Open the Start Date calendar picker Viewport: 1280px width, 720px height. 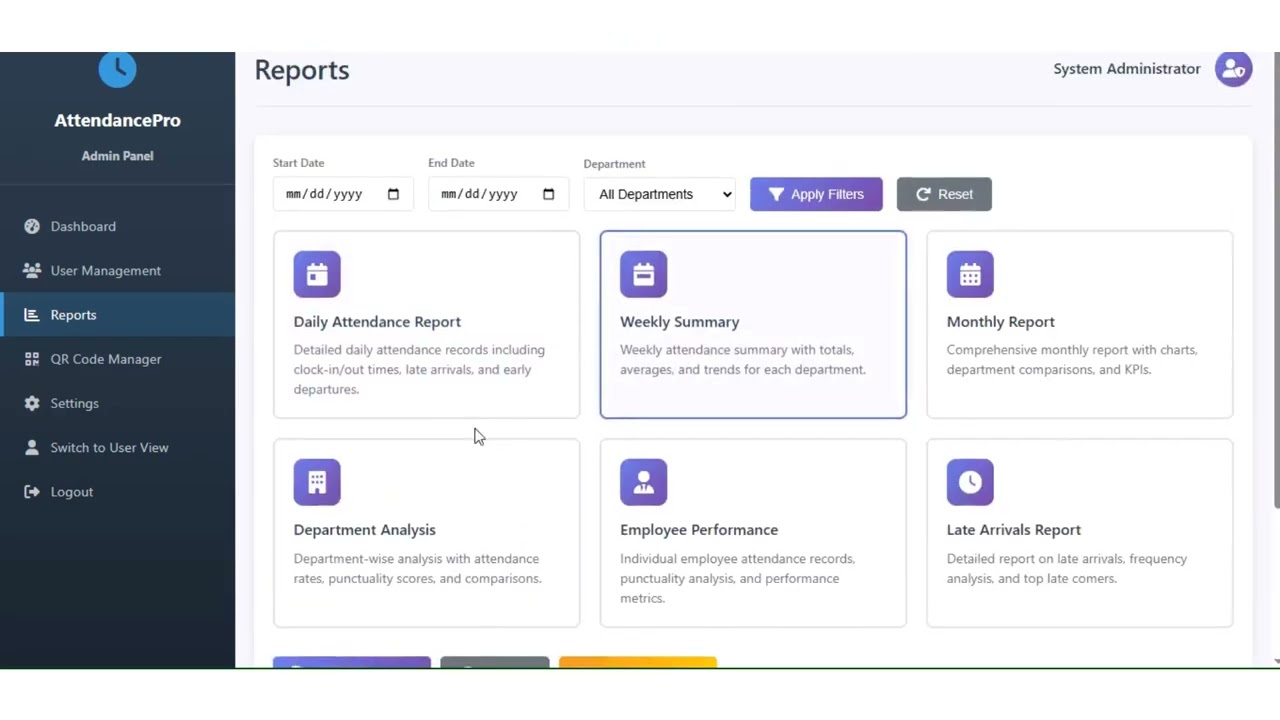point(393,194)
